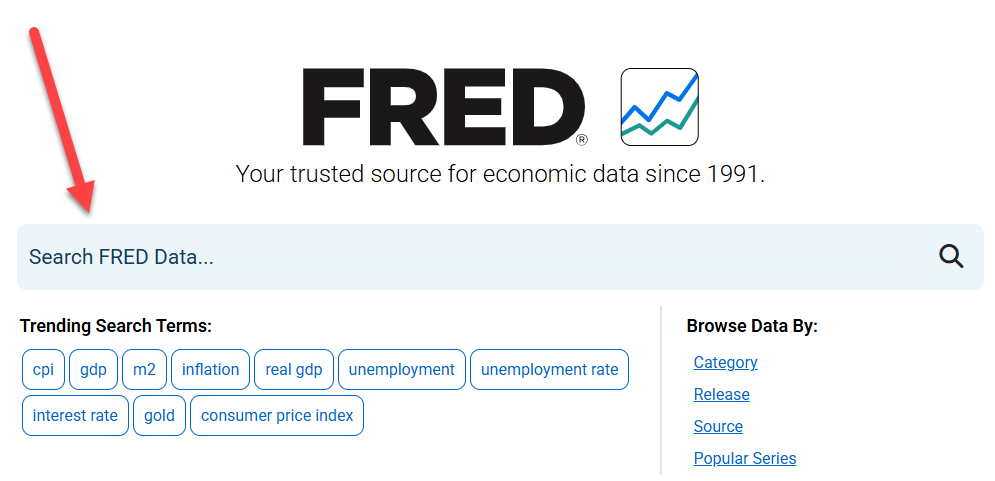
Task: Choose the unemployment trending term
Action: click(x=402, y=369)
